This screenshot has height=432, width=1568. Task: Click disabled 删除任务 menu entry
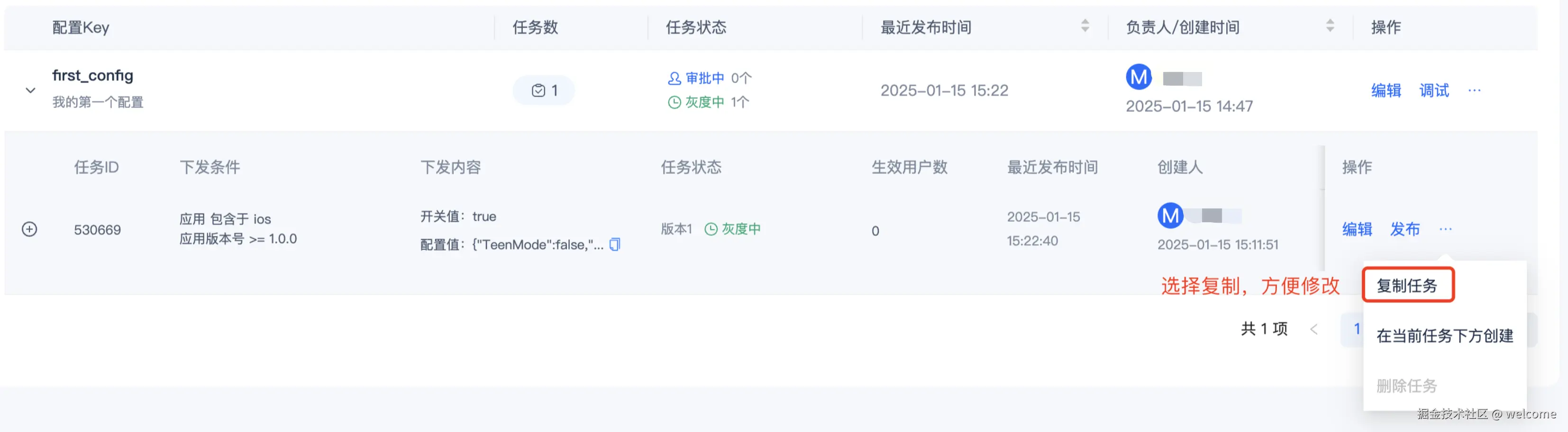[x=1406, y=386]
